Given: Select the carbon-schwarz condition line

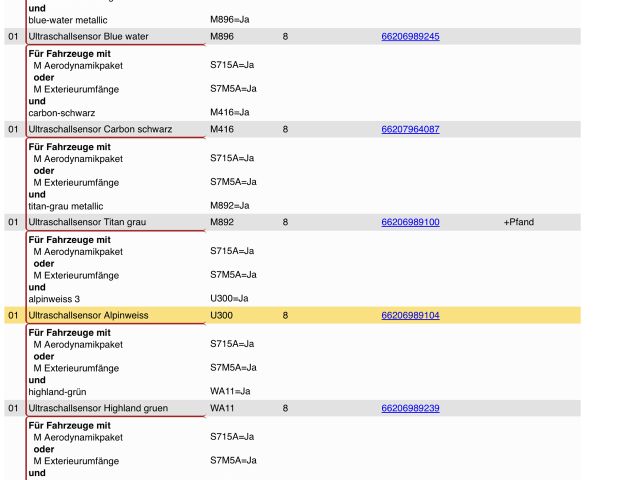Looking at the screenshot, I should point(62,112).
